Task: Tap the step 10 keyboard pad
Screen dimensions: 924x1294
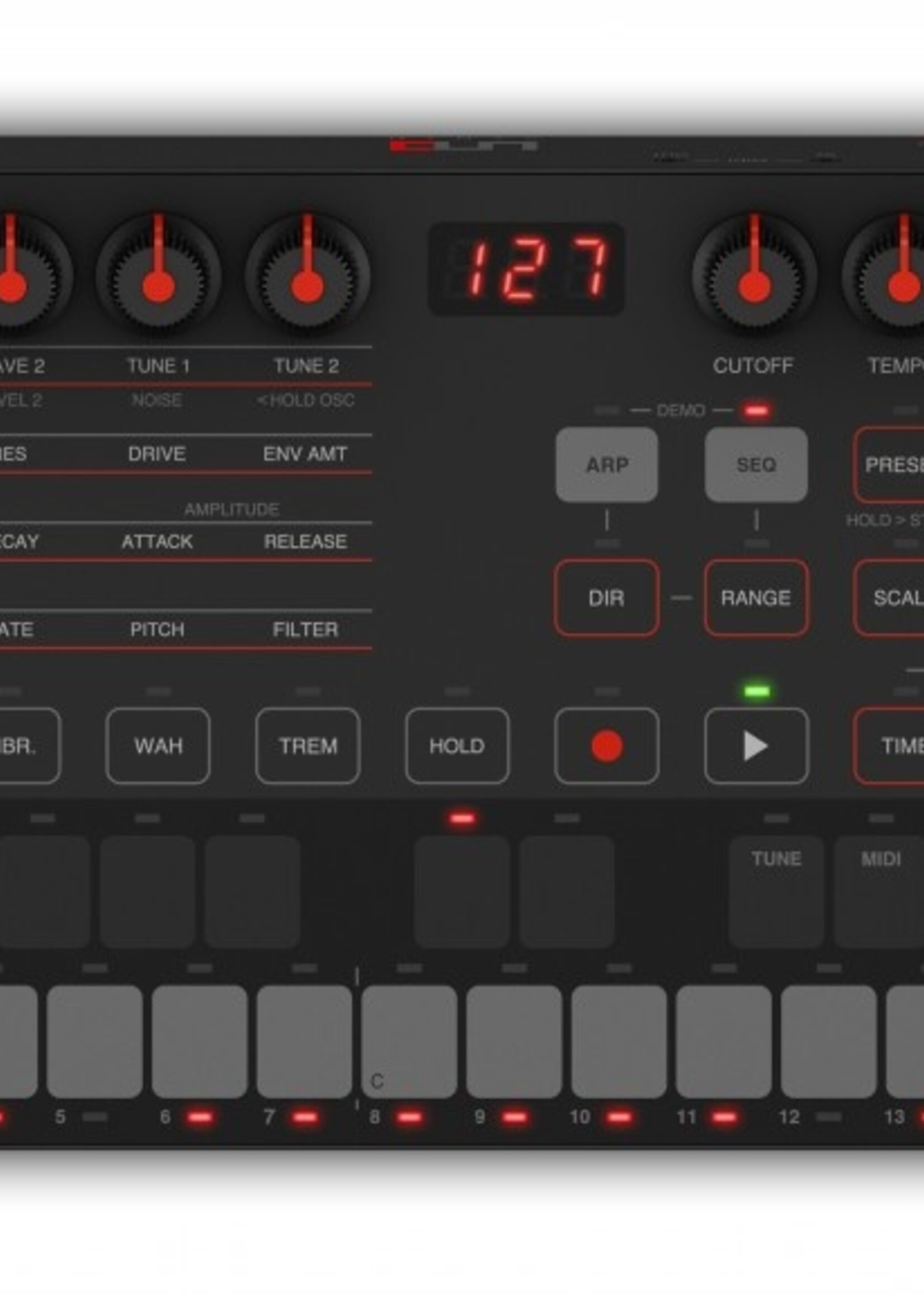Action: [619, 1041]
